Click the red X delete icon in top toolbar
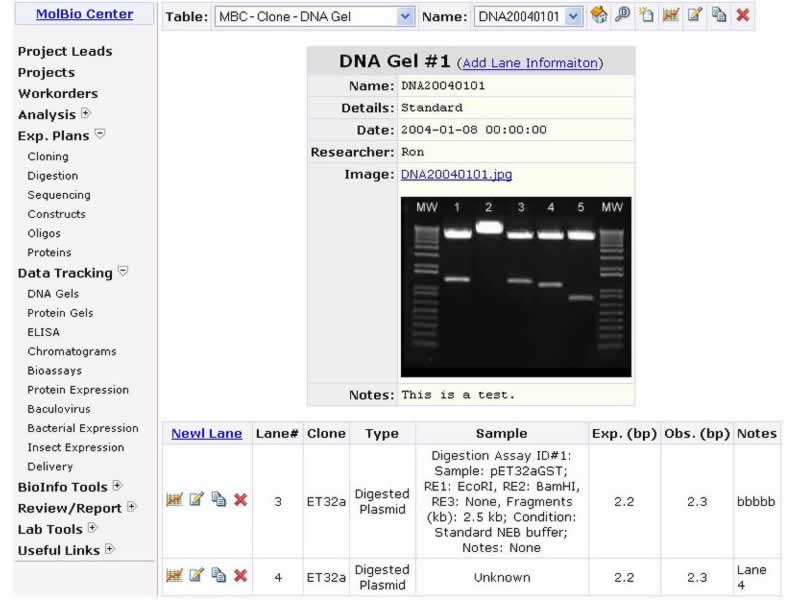This screenshot has height=600, width=800. click(743, 15)
